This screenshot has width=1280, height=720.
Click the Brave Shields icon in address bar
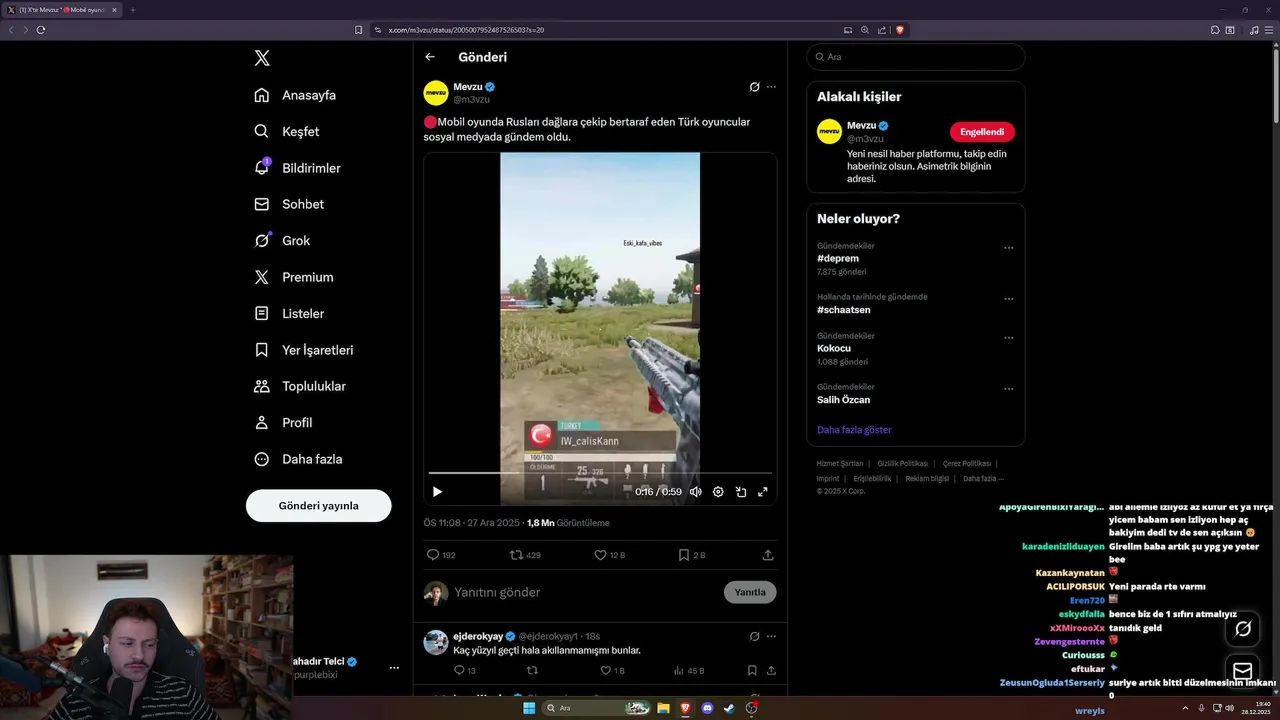click(900, 30)
